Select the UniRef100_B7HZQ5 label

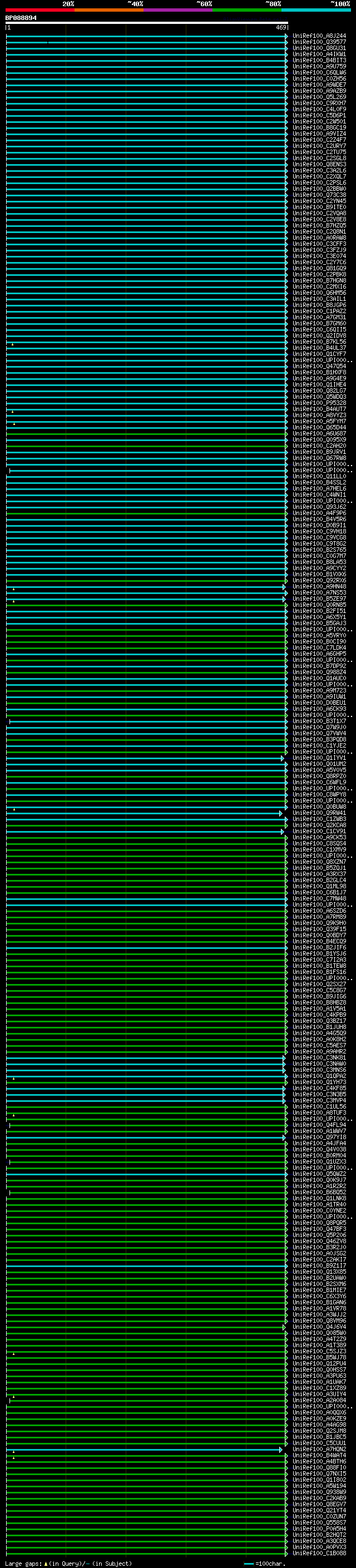(319, 226)
